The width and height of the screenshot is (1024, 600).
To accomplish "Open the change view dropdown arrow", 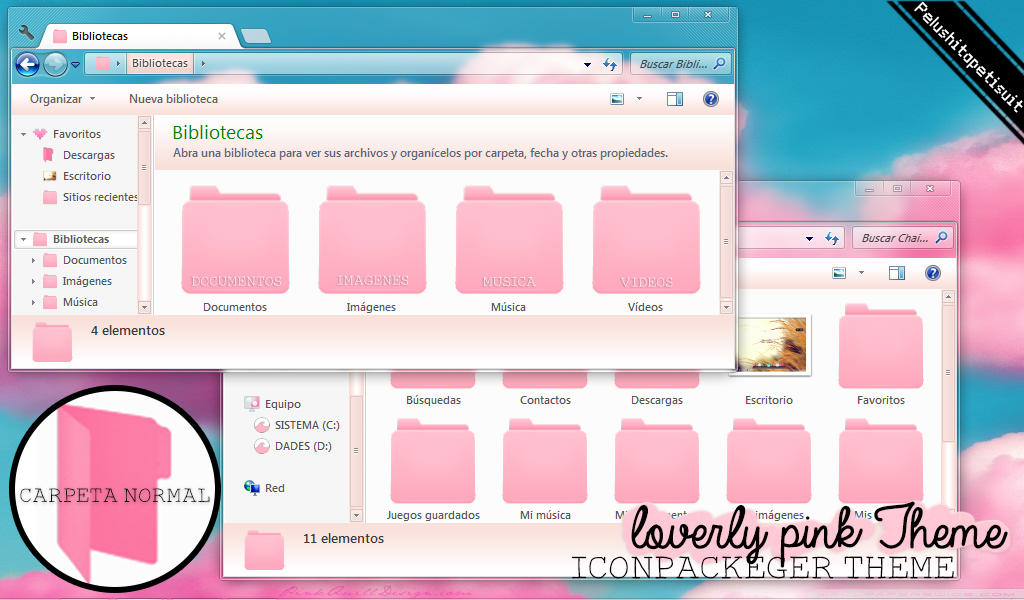I will (637, 98).
